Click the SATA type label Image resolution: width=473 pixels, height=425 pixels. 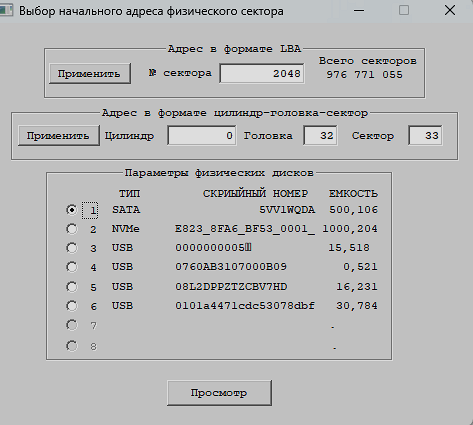pos(126,210)
